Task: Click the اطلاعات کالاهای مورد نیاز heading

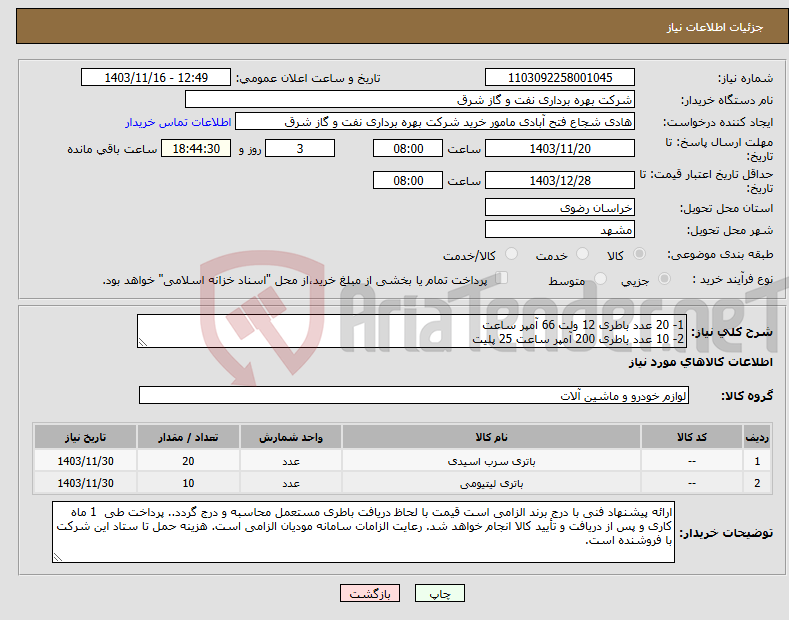Action: pyautogui.click(x=700, y=362)
